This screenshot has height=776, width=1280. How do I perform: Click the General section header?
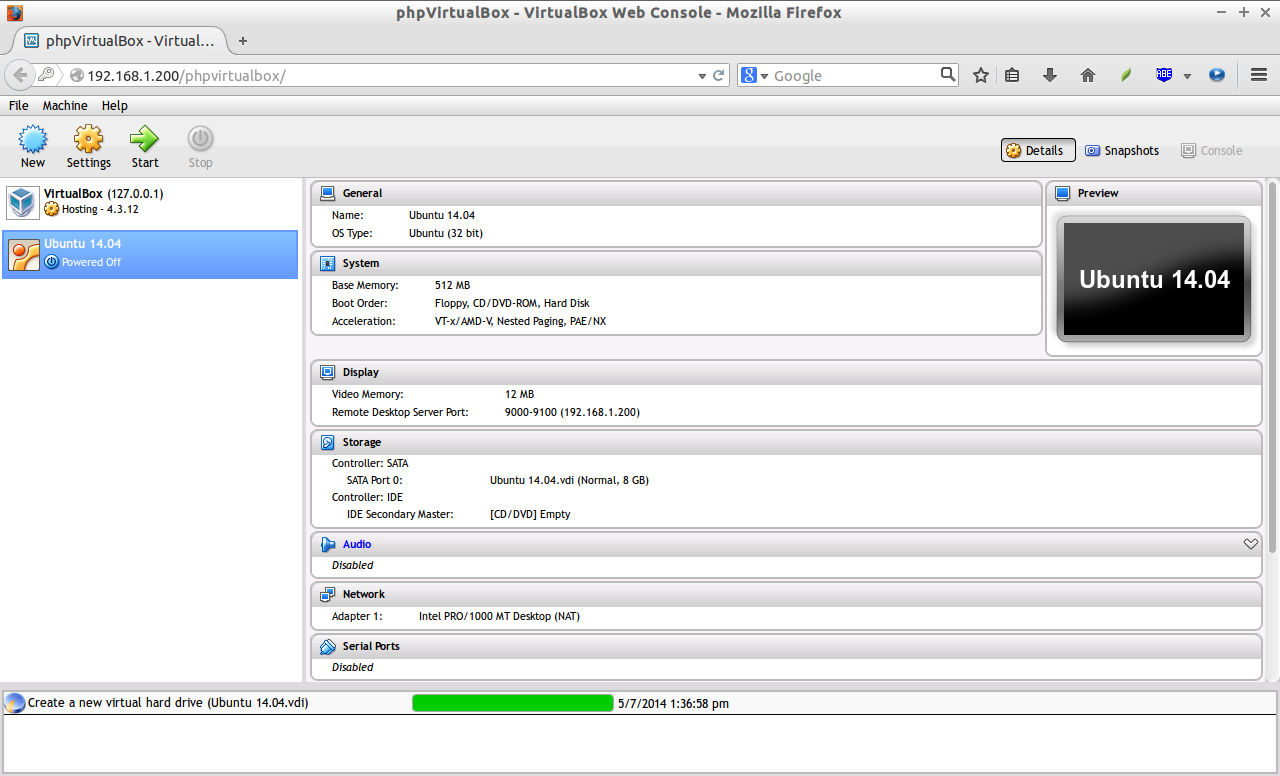click(x=677, y=193)
